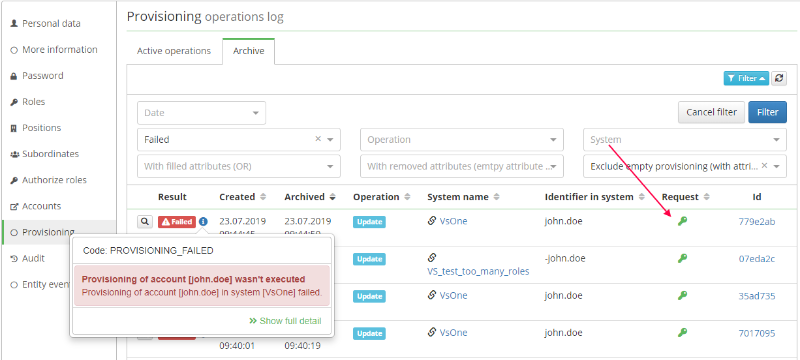Toggle the blue Filter panel button
The image size is (800, 360).
pyautogui.click(x=746, y=79)
